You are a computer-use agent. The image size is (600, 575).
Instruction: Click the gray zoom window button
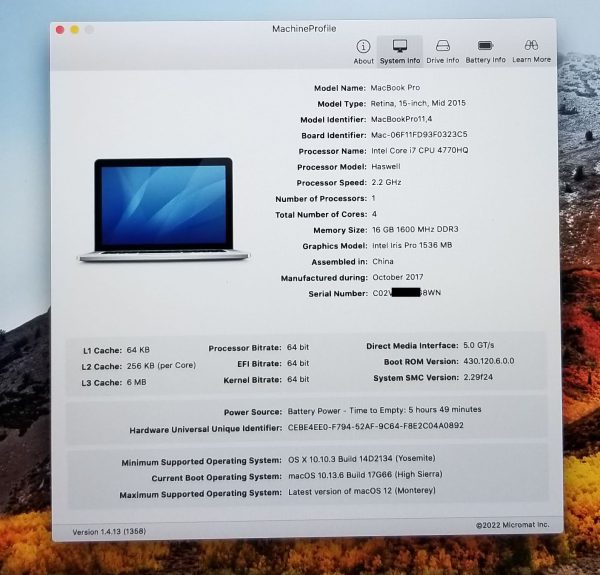point(88,29)
